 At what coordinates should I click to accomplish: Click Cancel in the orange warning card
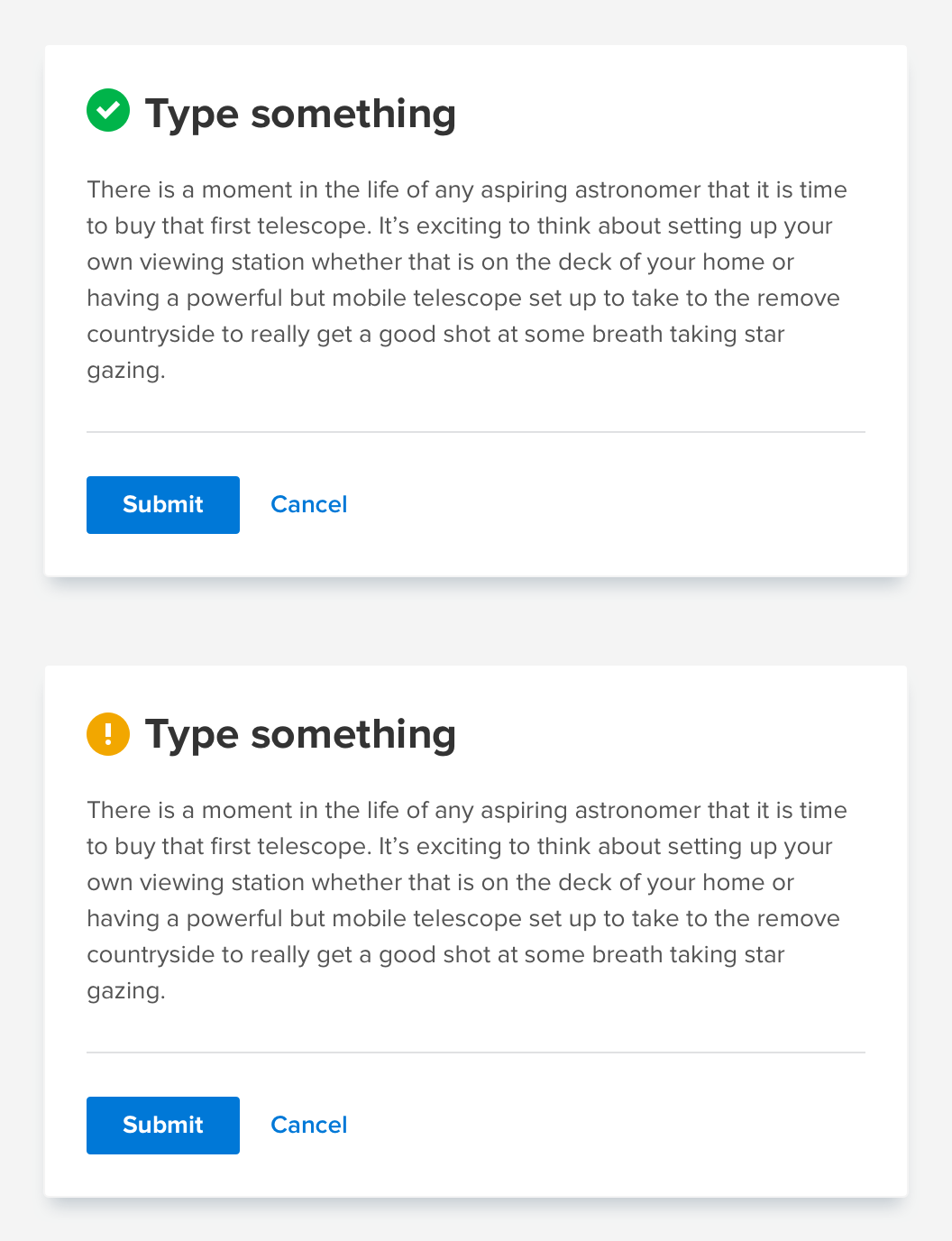pyautogui.click(x=308, y=1125)
